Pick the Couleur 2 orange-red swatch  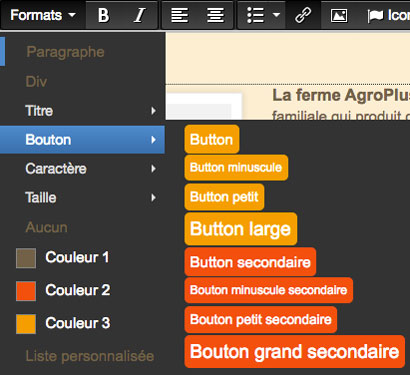[x=26, y=291]
